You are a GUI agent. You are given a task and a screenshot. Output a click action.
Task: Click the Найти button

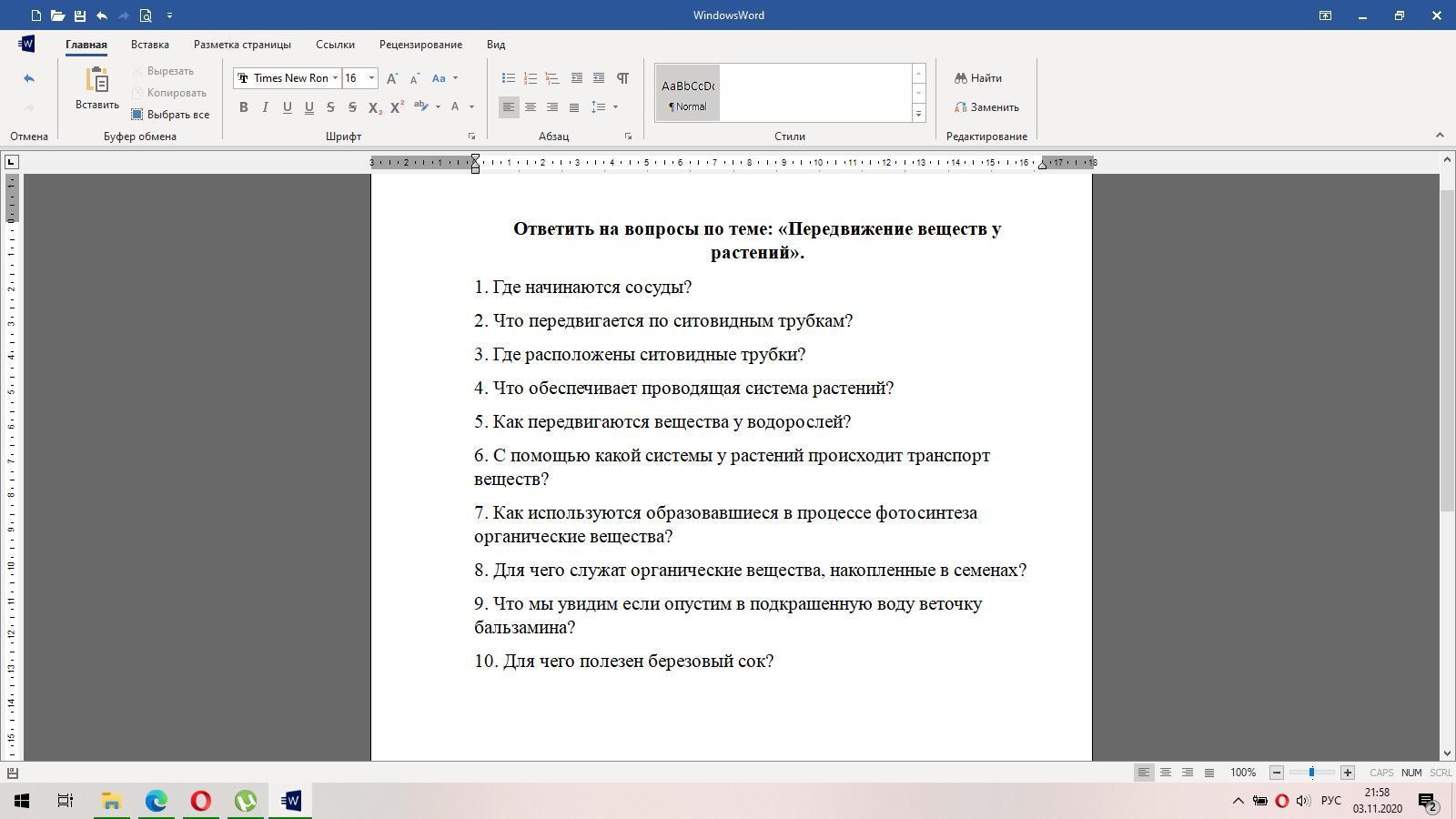(x=978, y=78)
